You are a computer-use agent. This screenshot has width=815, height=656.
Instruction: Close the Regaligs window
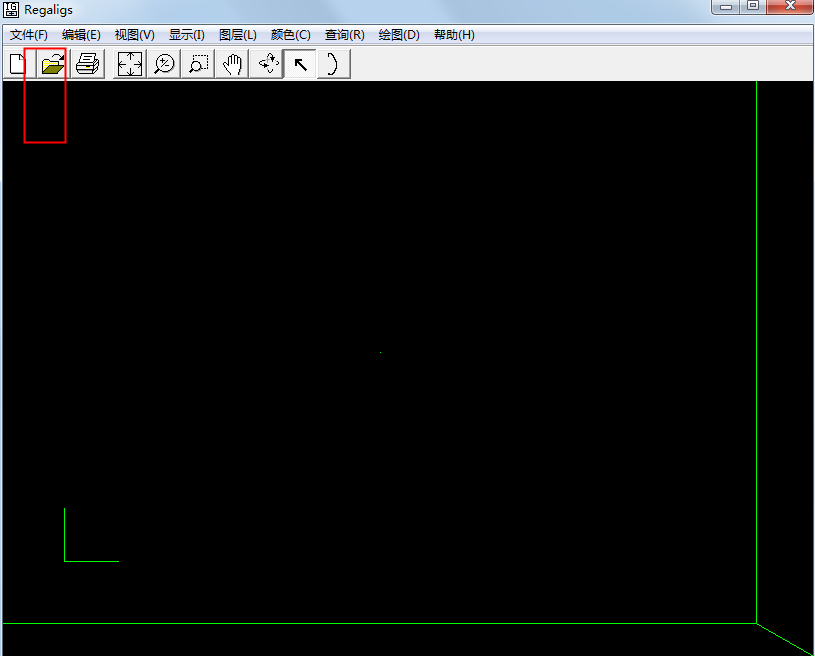(x=790, y=7)
